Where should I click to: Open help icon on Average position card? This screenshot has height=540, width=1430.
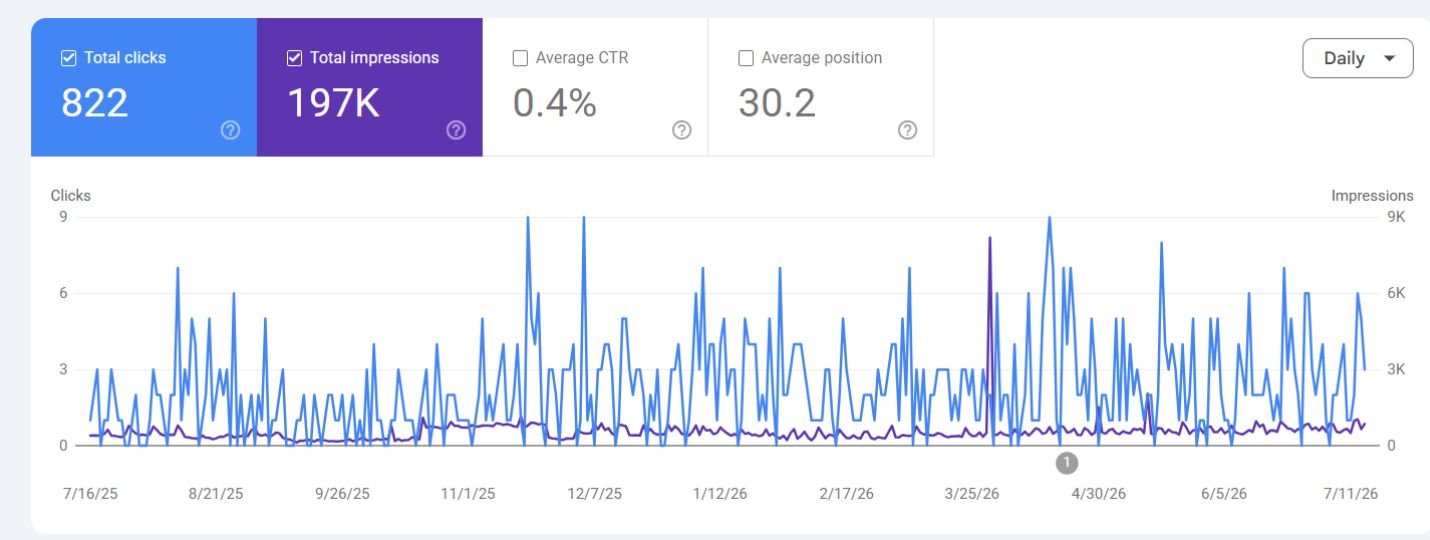pyautogui.click(x=908, y=130)
